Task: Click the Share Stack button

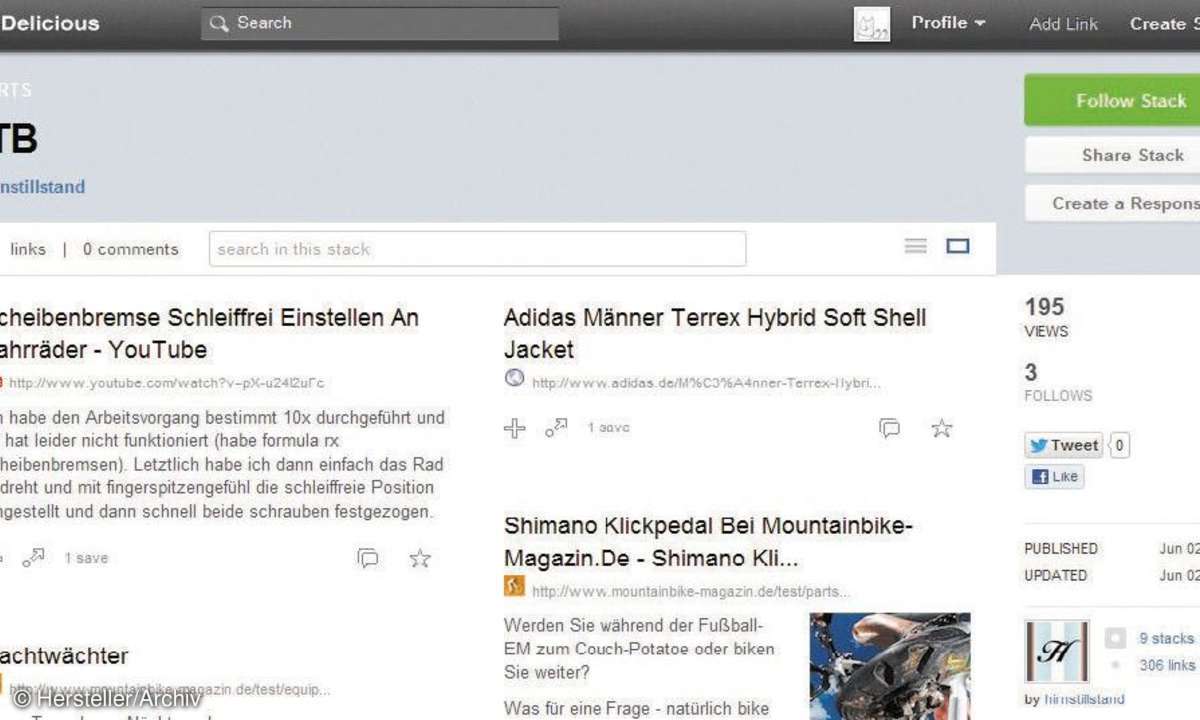Action: point(1112,155)
